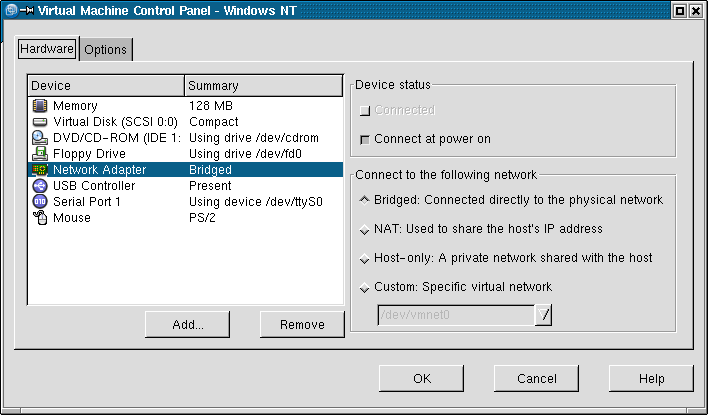Click the Compact summary value

click(x=214, y=122)
